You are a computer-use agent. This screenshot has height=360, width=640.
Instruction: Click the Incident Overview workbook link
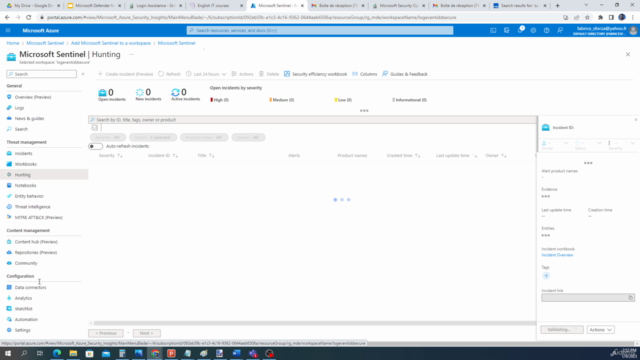tap(557, 255)
